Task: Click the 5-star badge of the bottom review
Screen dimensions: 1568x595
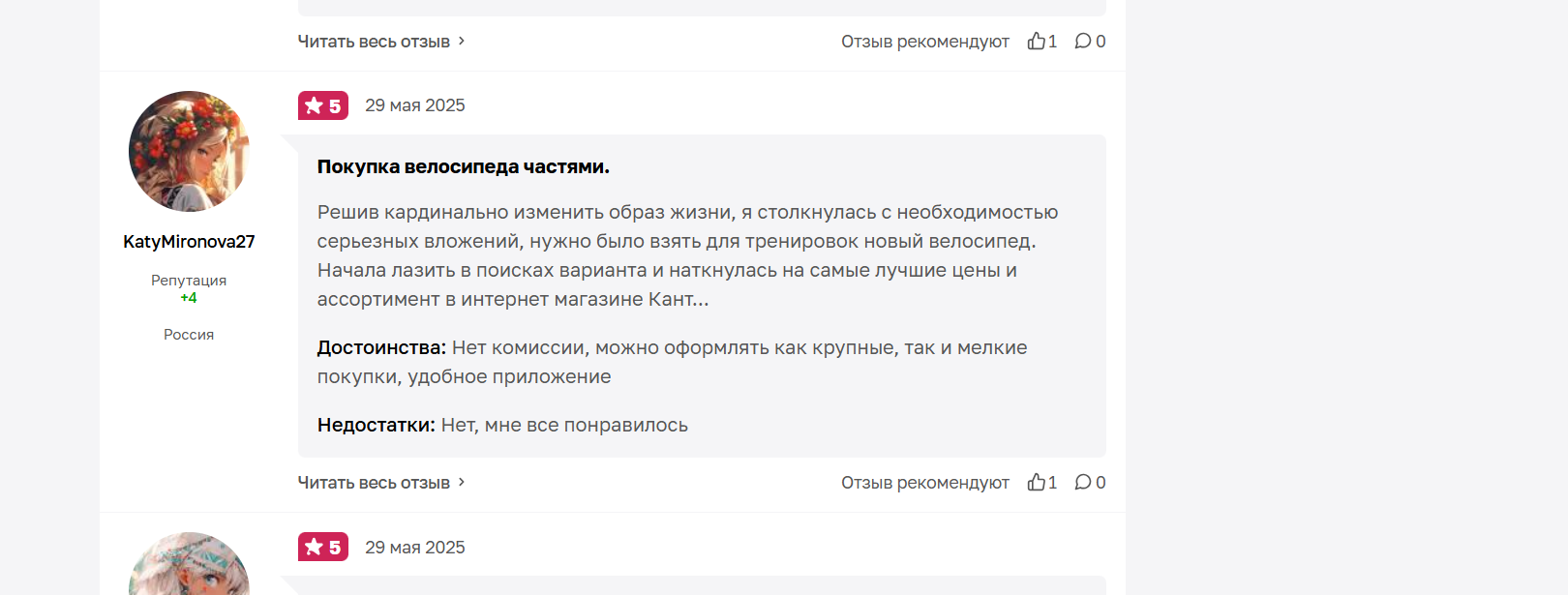Action: [x=323, y=547]
